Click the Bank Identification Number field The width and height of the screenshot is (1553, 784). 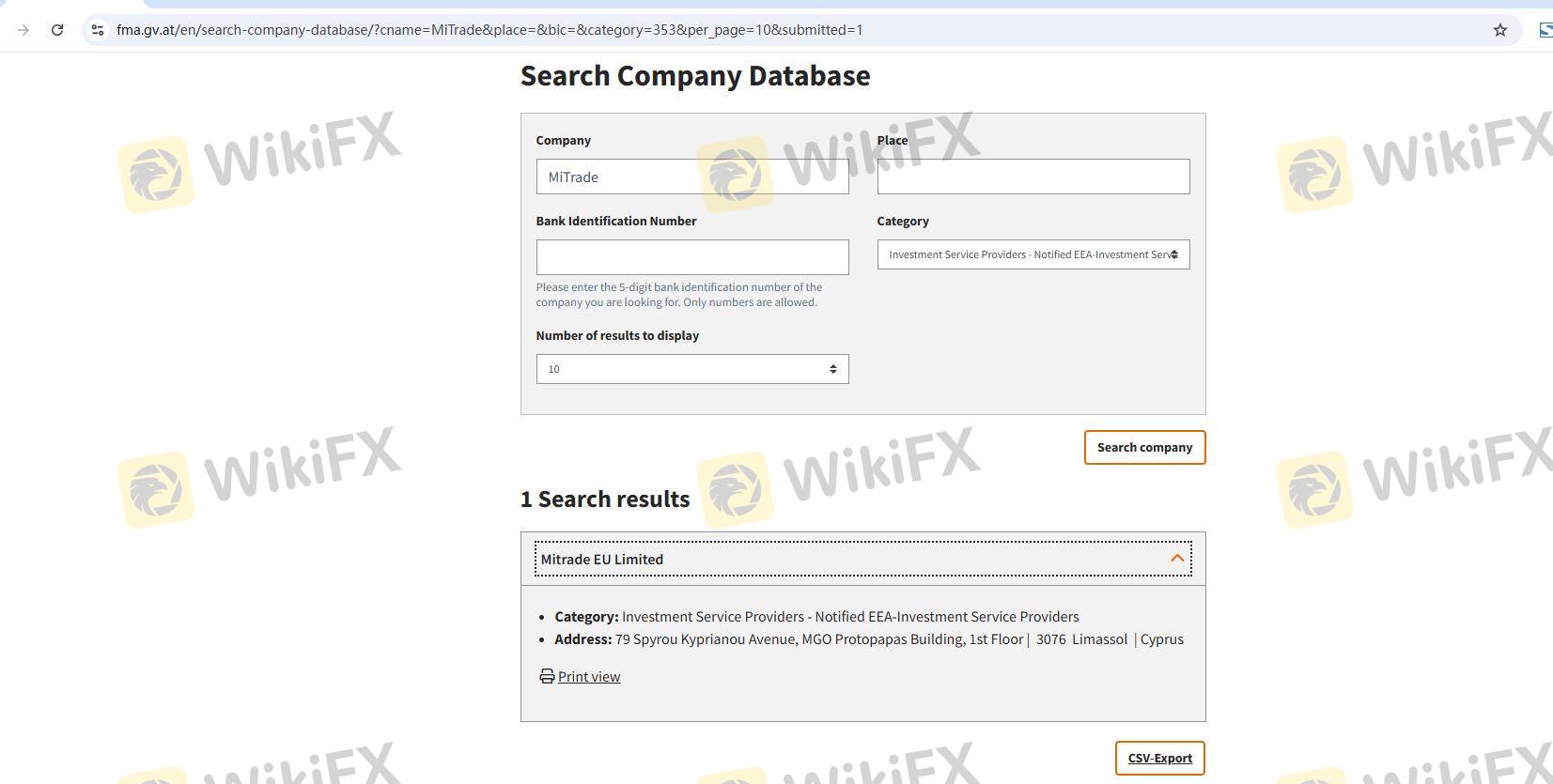point(692,257)
